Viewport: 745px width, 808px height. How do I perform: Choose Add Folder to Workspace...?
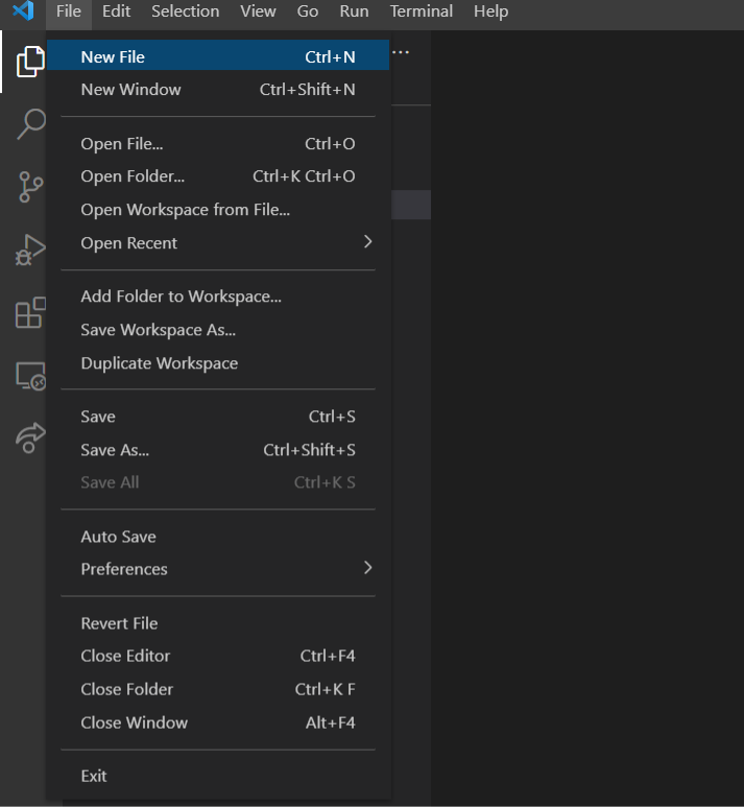pyautogui.click(x=218, y=296)
